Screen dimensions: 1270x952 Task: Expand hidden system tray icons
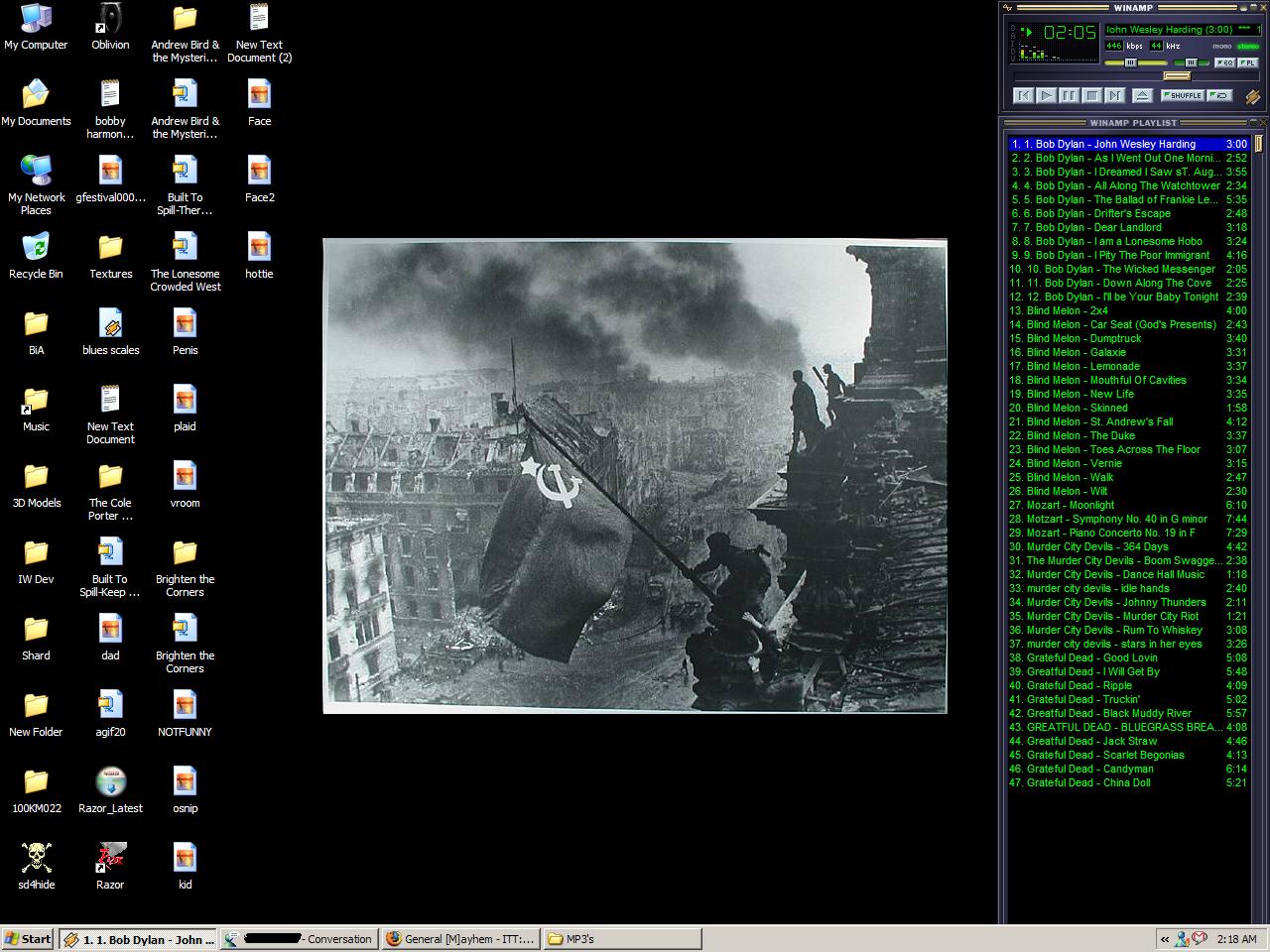click(1164, 939)
